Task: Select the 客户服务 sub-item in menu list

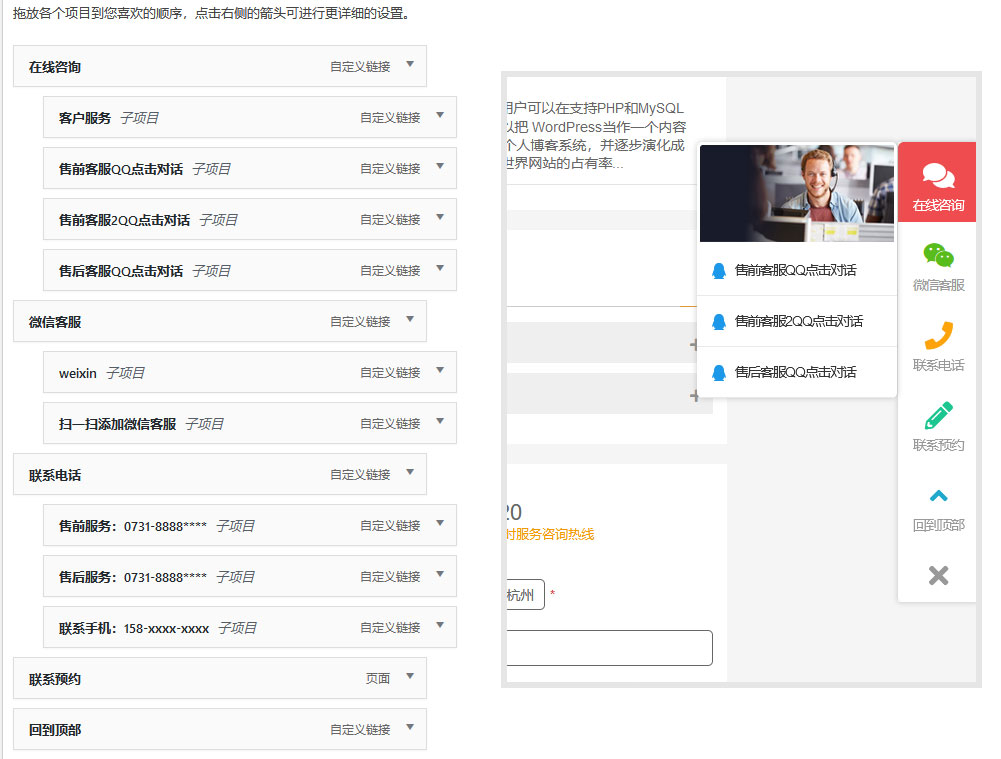Action: [86, 118]
